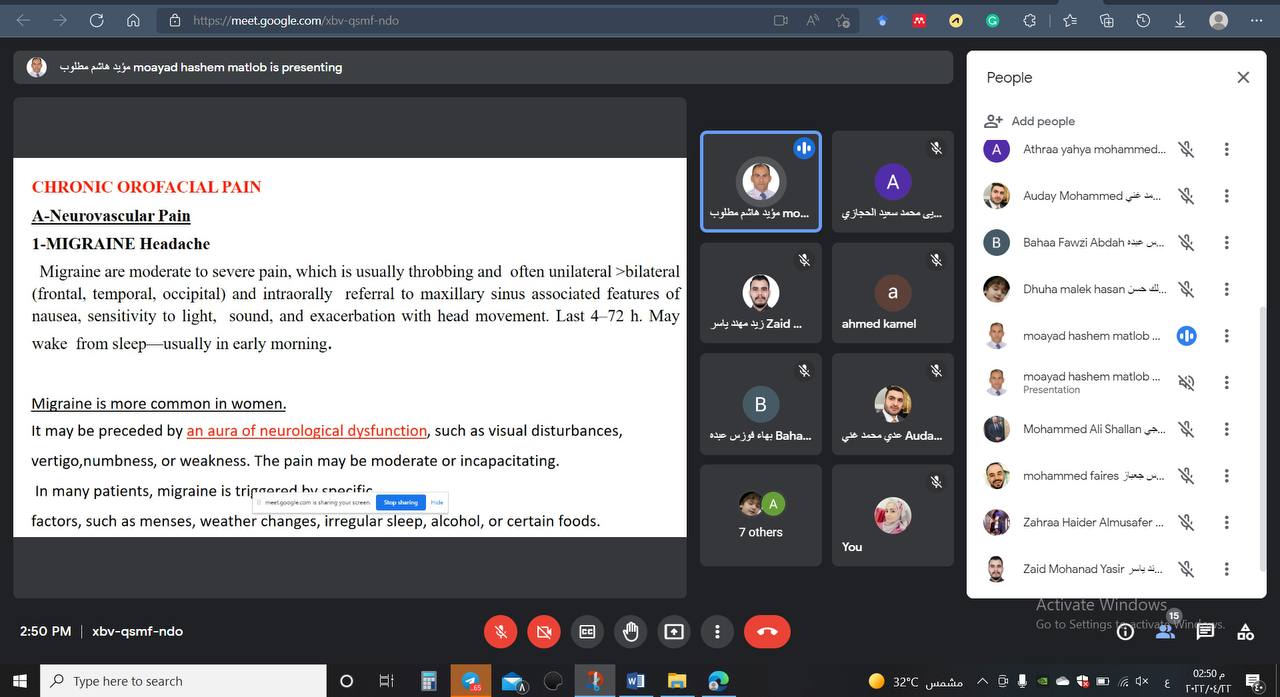Open the Activities panel
This screenshot has width=1280, height=697.
[1245, 631]
